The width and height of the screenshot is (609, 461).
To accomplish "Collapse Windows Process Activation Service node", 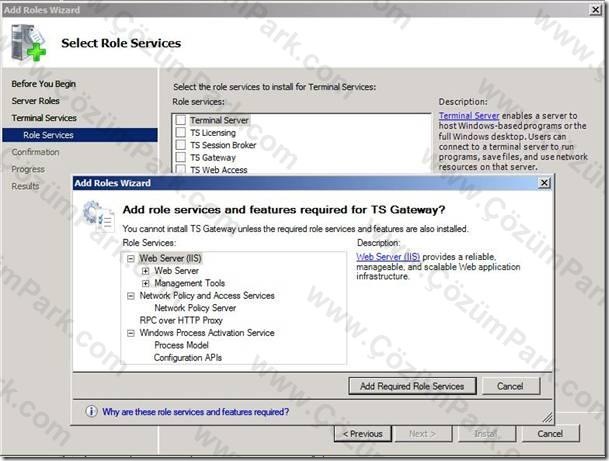I will [x=131, y=333].
